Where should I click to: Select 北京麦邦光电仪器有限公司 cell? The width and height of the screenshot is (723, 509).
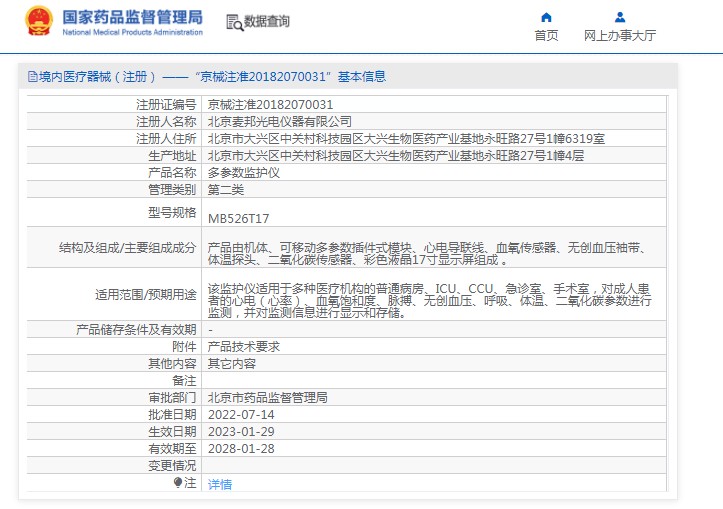coord(279,122)
